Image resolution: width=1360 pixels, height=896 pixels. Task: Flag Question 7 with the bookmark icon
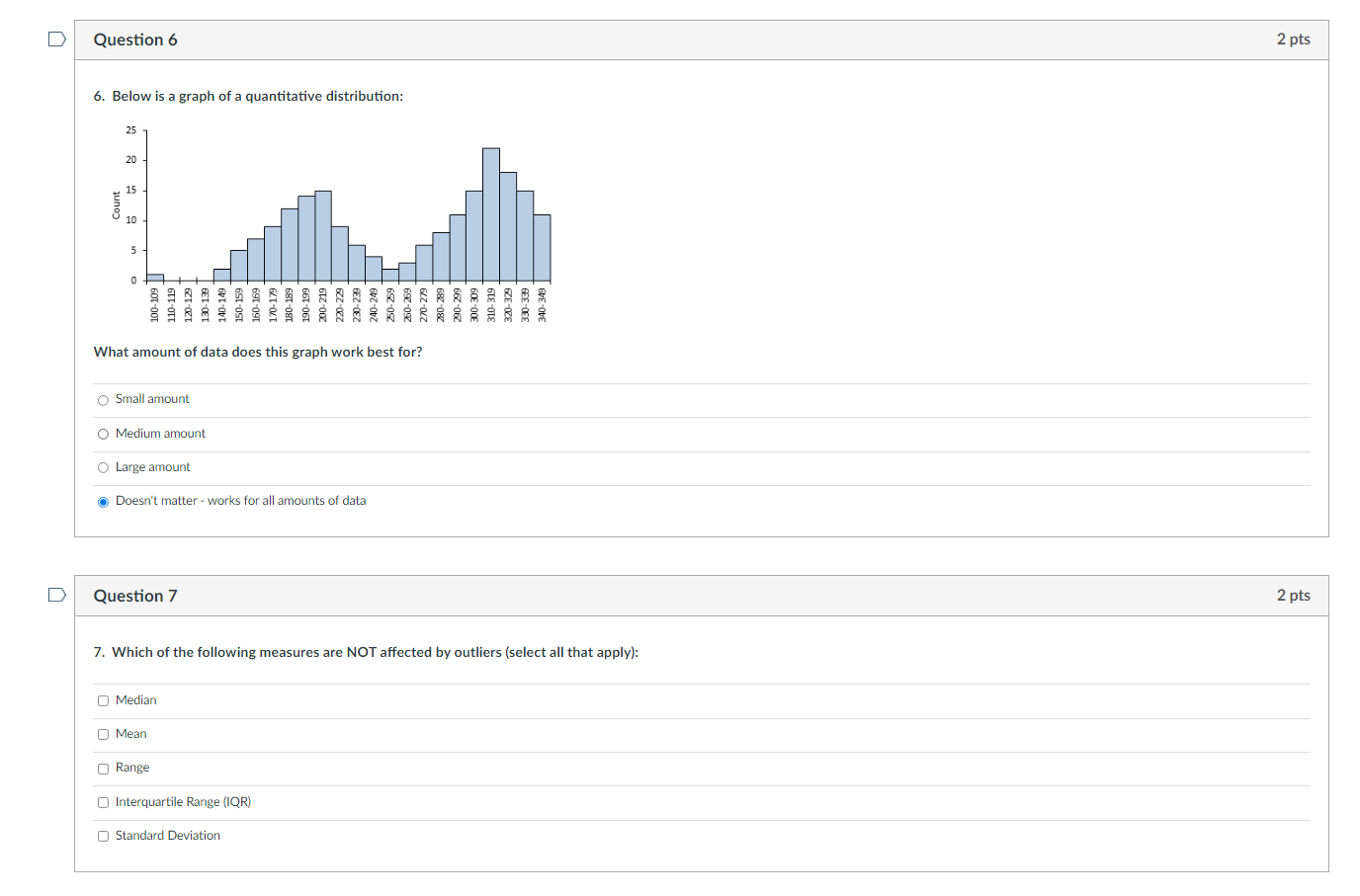pyautogui.click(x=57, y=595)
